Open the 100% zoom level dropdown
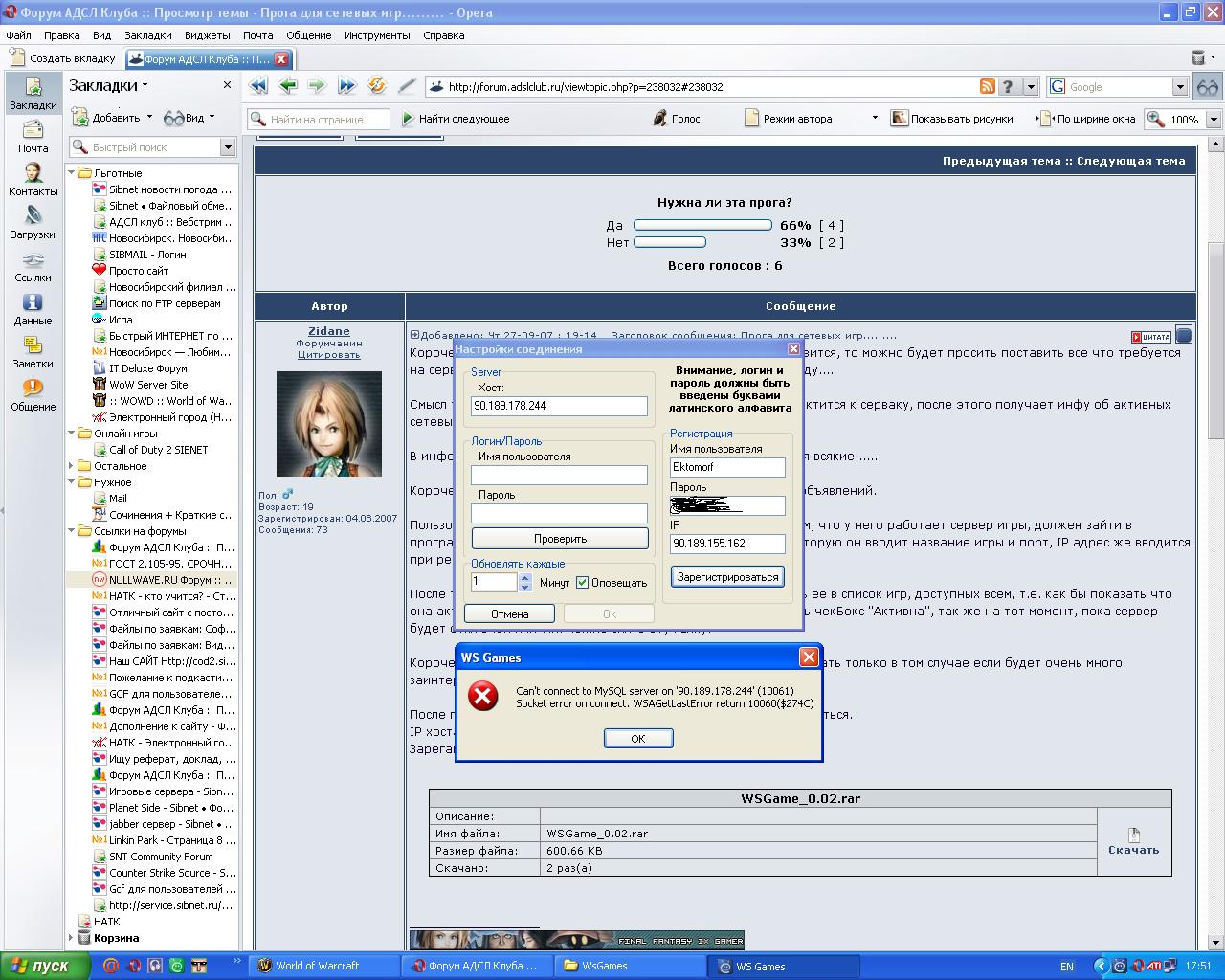 [1214, 120]
